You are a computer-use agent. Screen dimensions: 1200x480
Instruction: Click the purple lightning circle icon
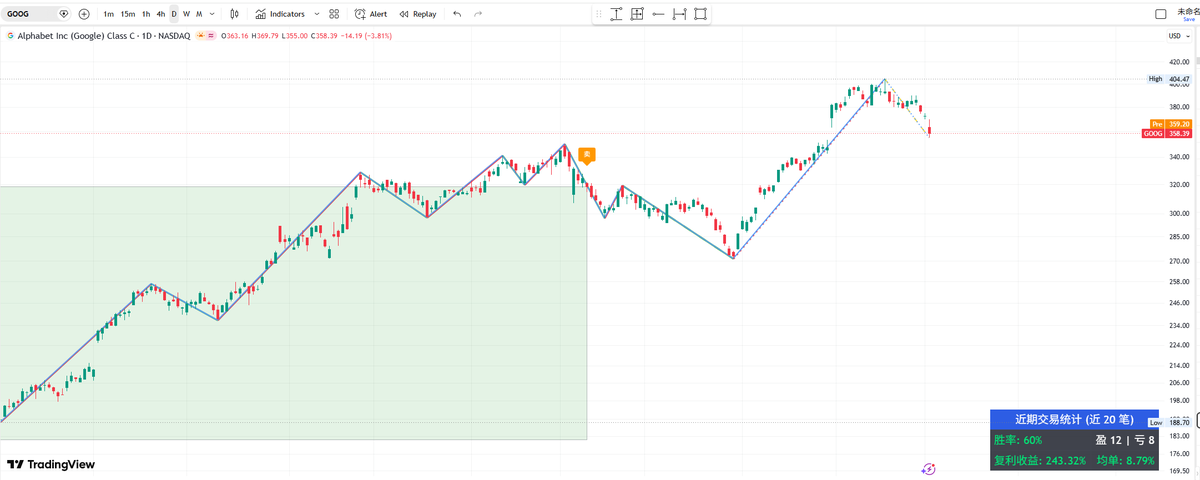[928, 468]
